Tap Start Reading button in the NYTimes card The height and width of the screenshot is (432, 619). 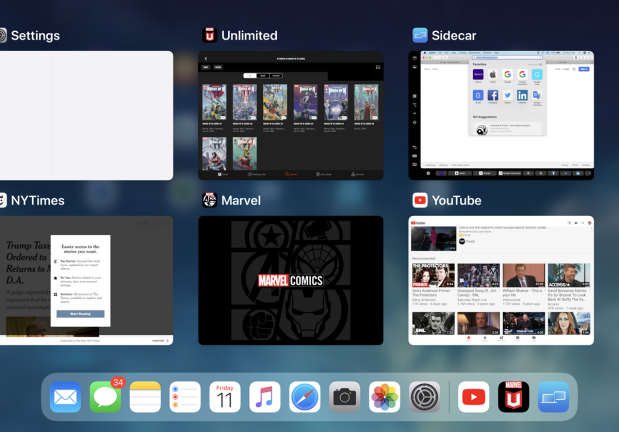[x=81, y=314]
